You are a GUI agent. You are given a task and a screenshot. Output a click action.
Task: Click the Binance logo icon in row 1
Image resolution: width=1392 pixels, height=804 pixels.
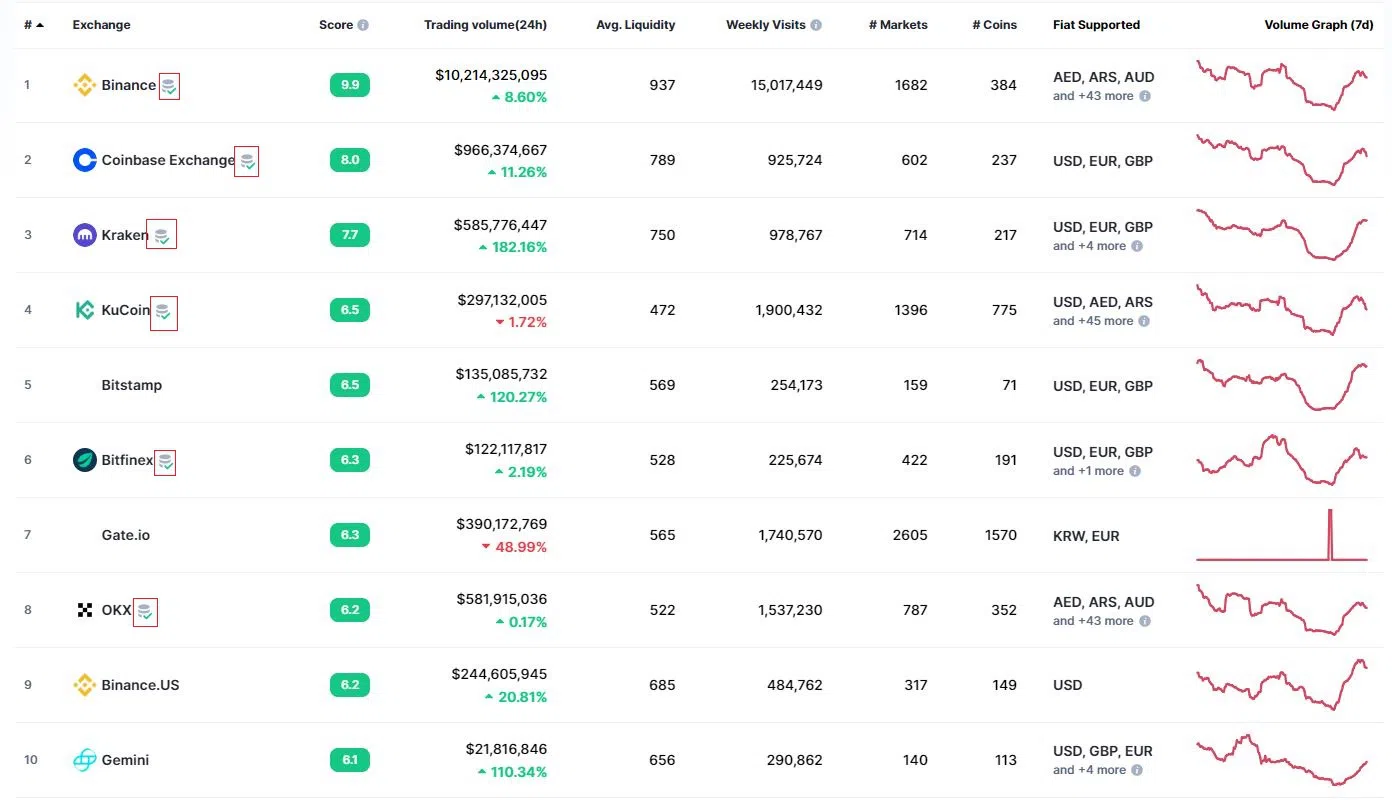click(85, 85)
